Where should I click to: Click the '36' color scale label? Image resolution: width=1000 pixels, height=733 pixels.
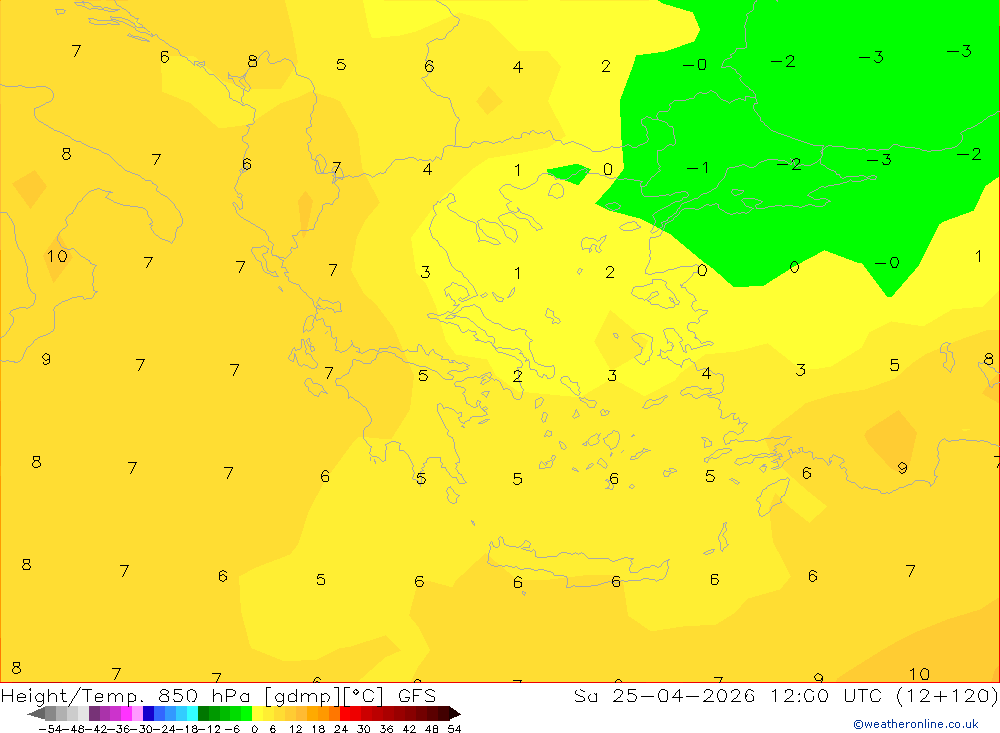click(x=386, y=729)
